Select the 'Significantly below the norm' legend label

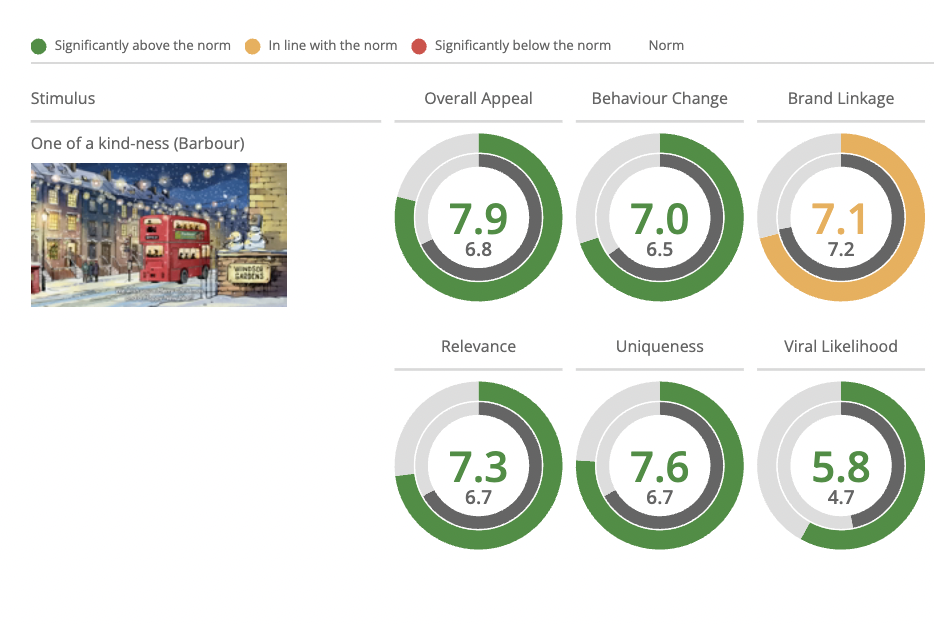point(522,46)
